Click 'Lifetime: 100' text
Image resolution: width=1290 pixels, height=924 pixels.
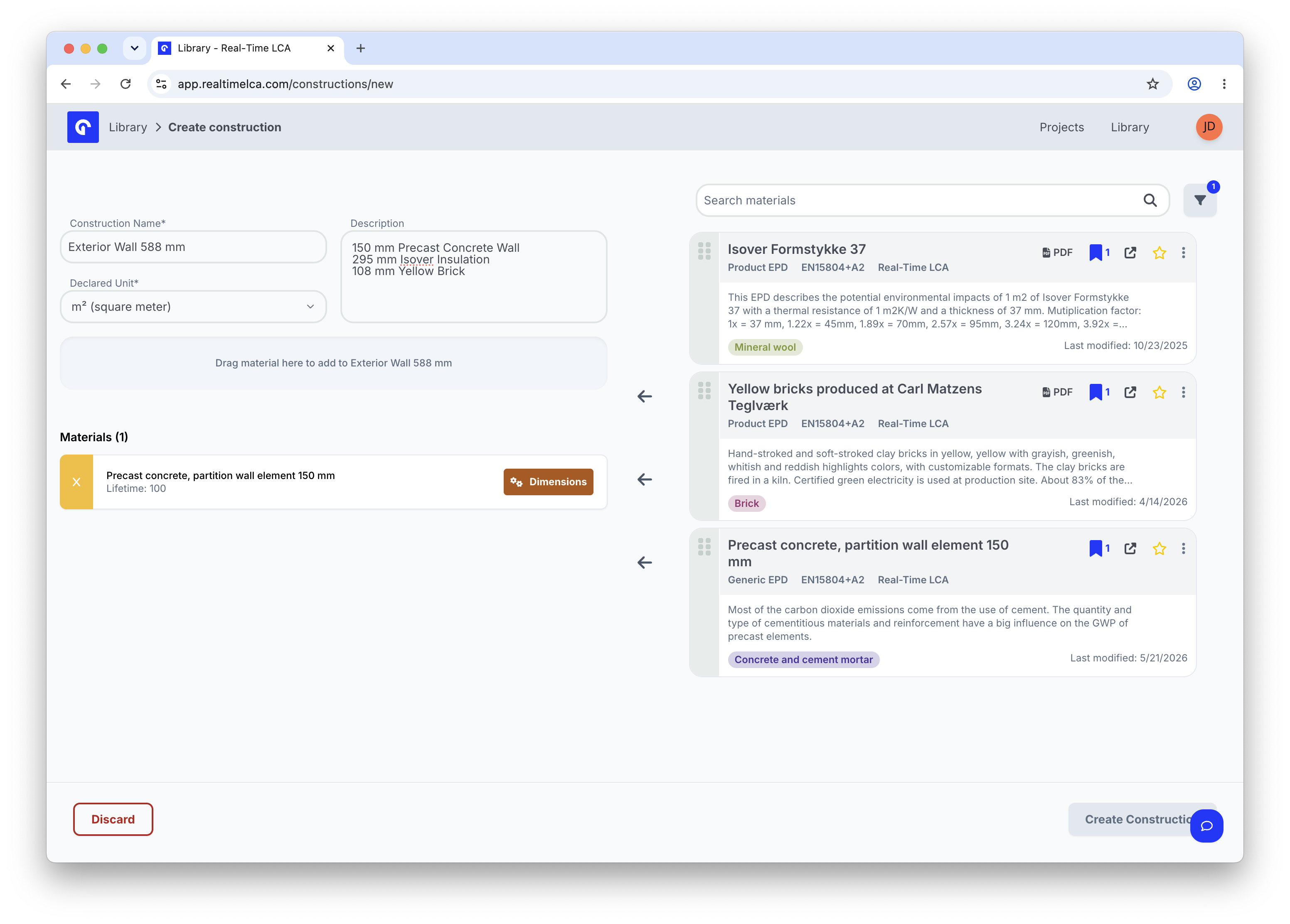136,489
